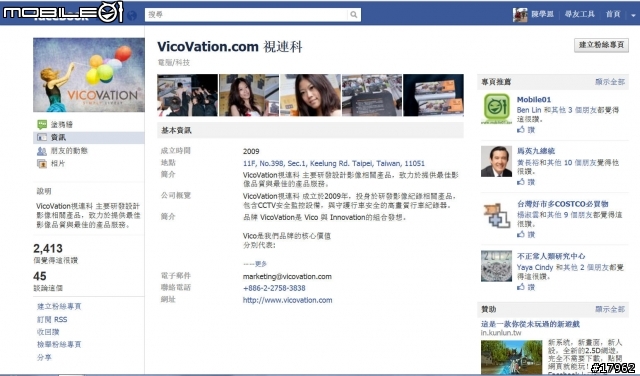Click the 分享 share link
This screenshot has height=376, width=640.
[x=44, y=357]
